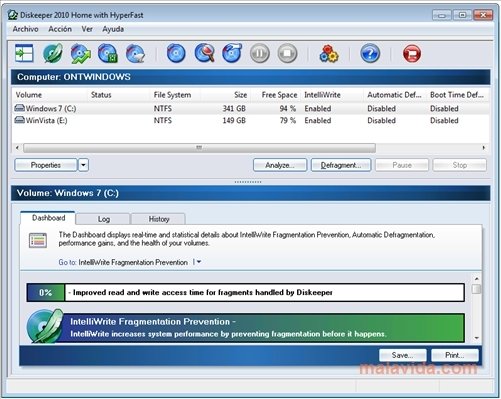Click the Go to IntelliWrite Fragmentation Prevention link
The width and height of the screenshot is (501, 399).
(x=133, y=262)
